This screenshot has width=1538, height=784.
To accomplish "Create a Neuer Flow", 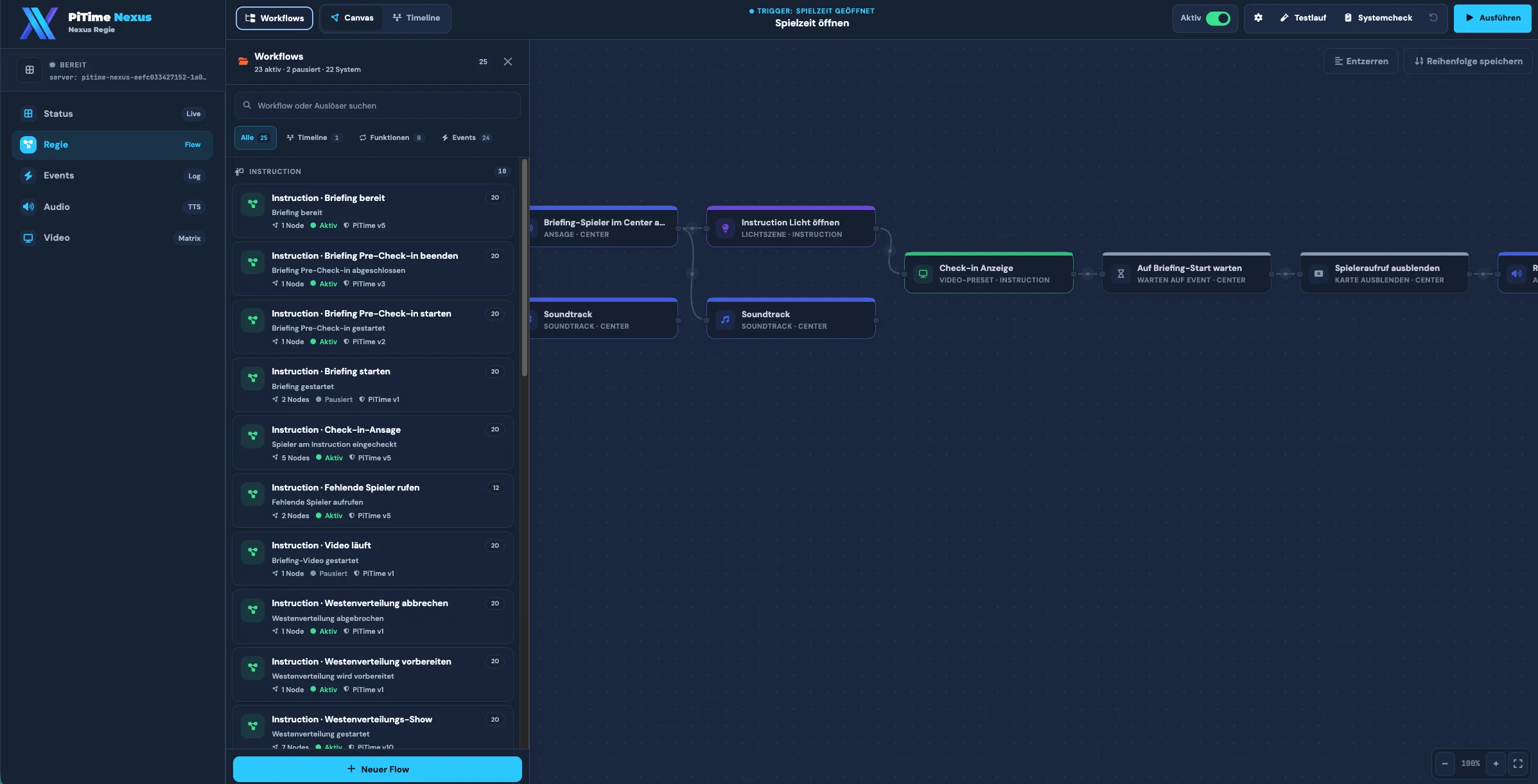I will coord(378,769).
